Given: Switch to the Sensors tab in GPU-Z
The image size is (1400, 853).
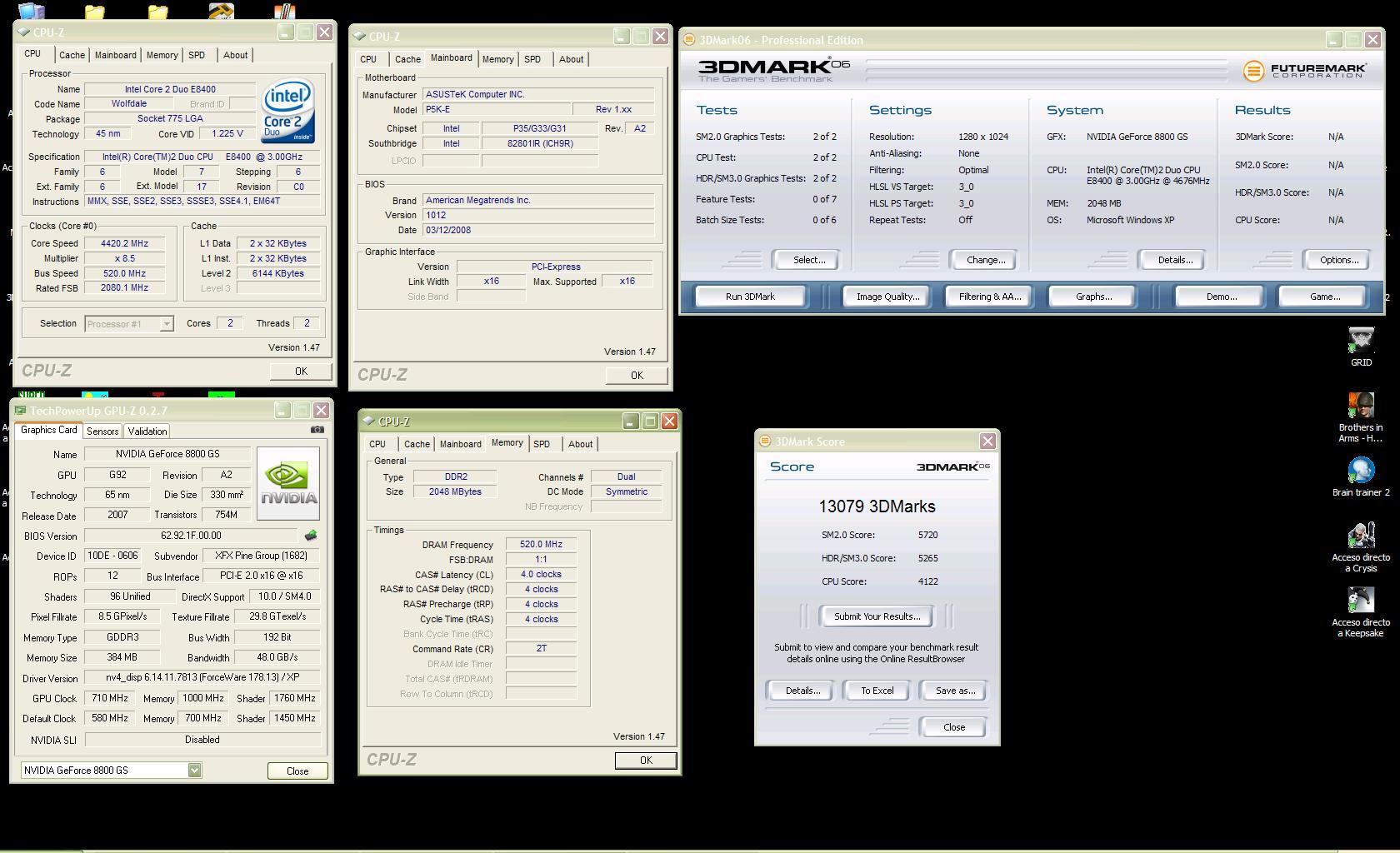Looking at the screenshot, I should coord(102,431).
